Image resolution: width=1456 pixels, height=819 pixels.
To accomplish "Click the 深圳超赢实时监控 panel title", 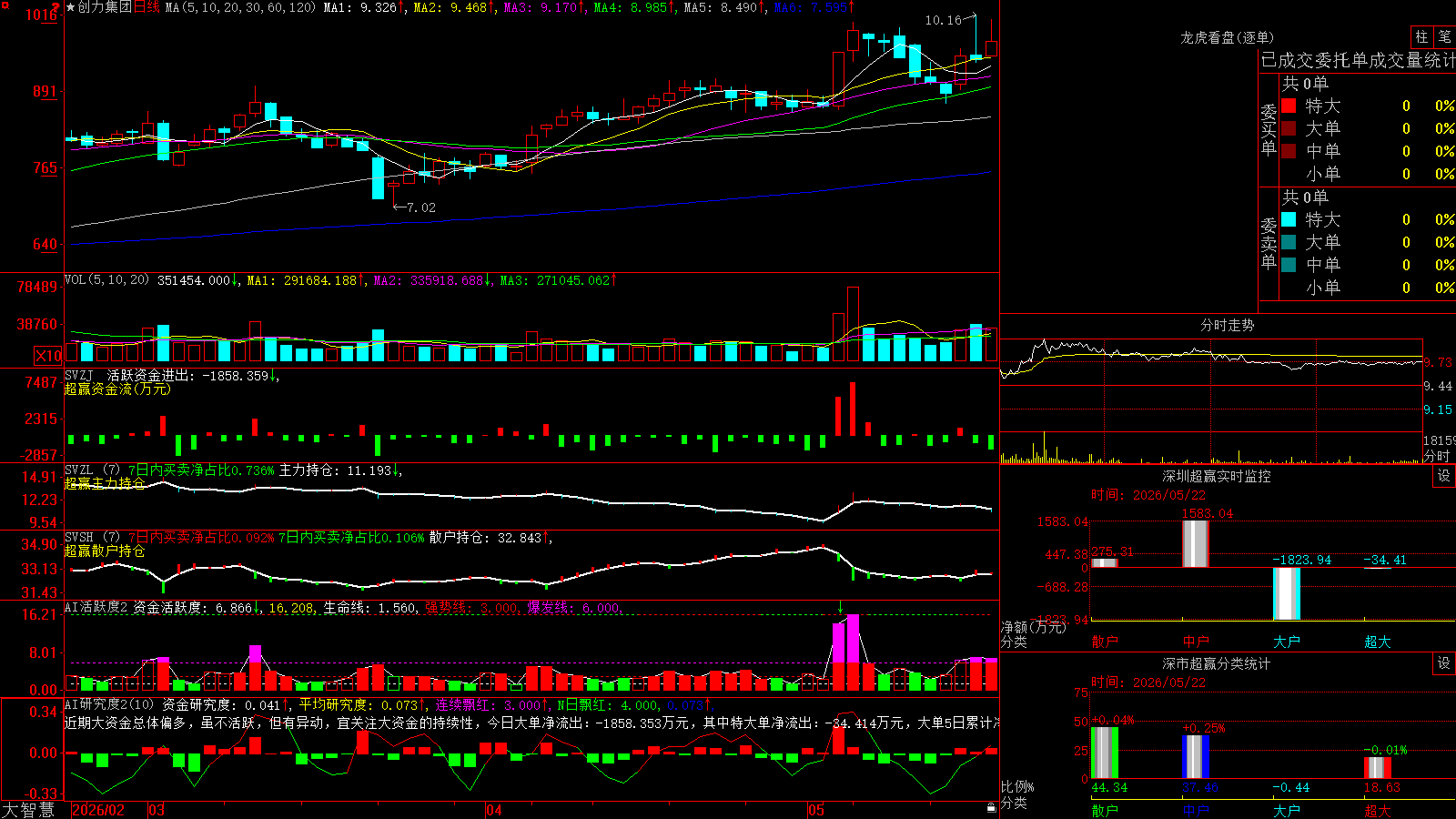I will (1217, 476).
